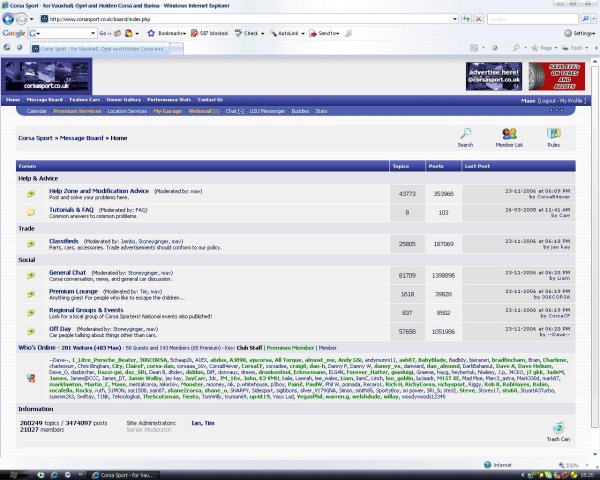The height and width of the screenshot is (480, 600).
Task: Open the Performance Stats nav item
Action: point(169,100)
